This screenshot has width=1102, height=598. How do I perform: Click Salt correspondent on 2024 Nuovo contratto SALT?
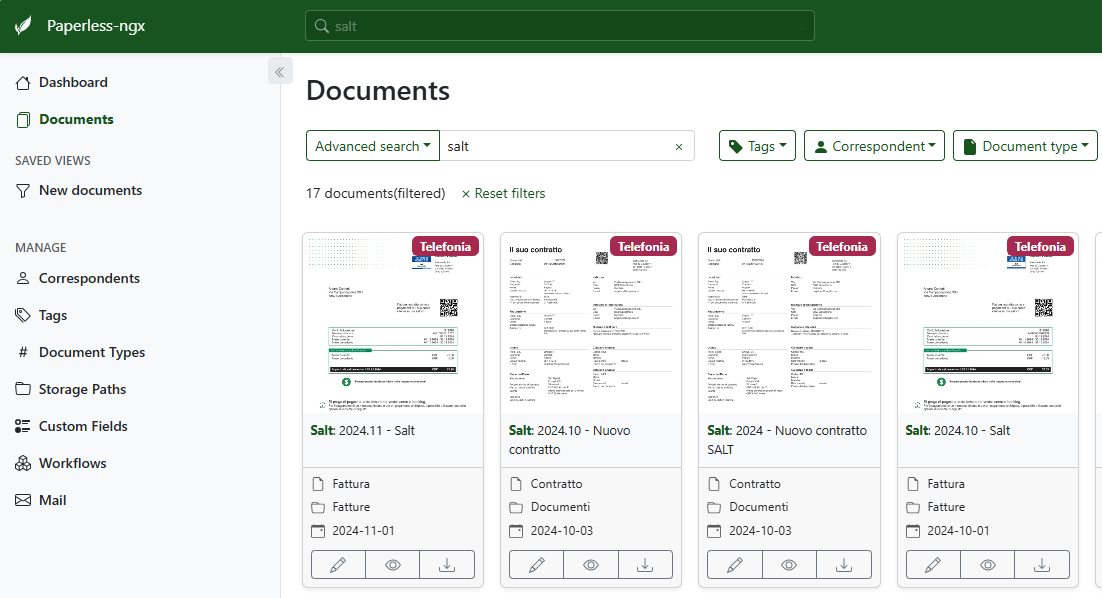pyautogui.click(x=719, y=431)
